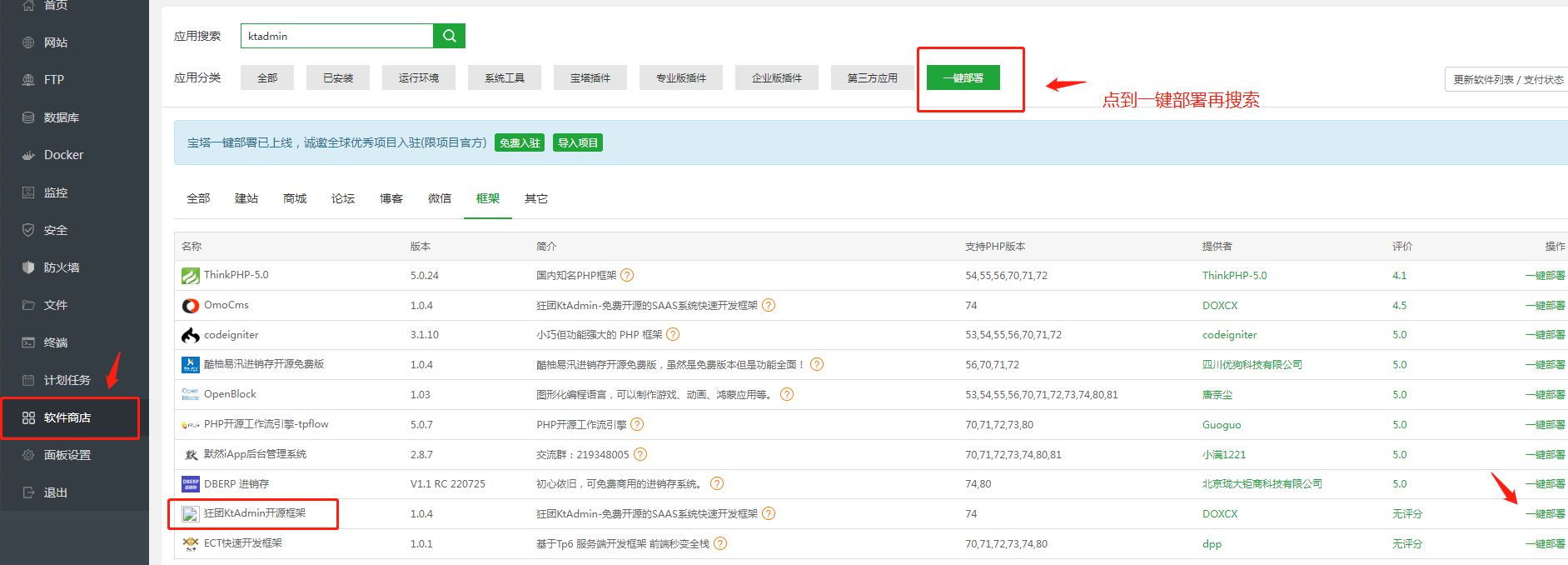Click the ThinkPHP-5.0 logo icon
This screenshot has height=565, width=1568.
(x=190, y=276)
